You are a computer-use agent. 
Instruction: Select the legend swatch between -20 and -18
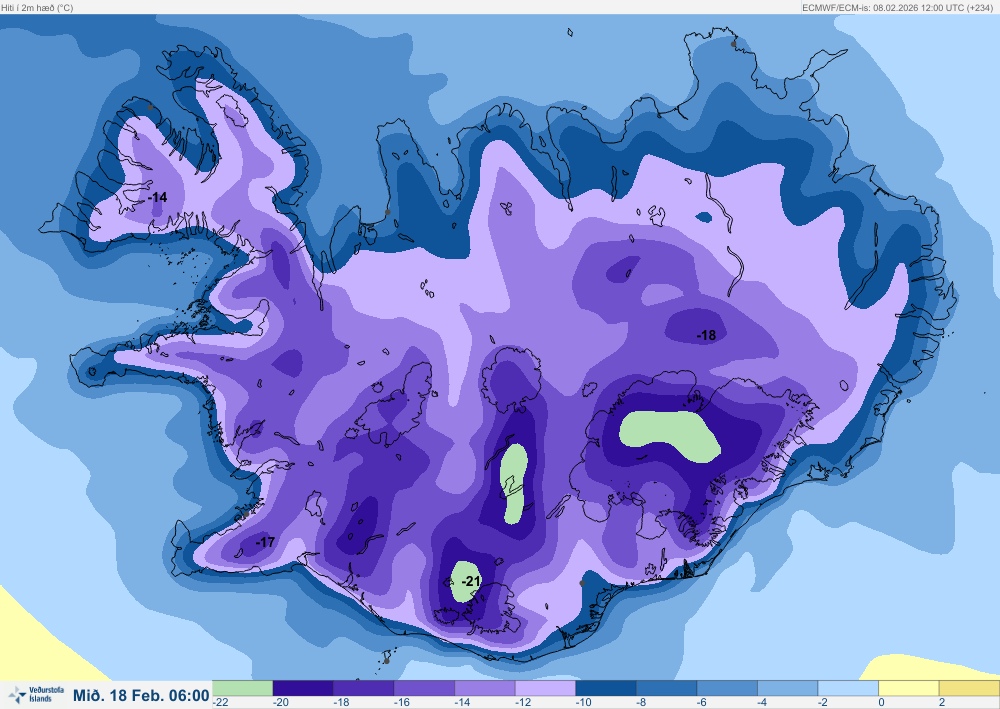click(x=303, y=688)
